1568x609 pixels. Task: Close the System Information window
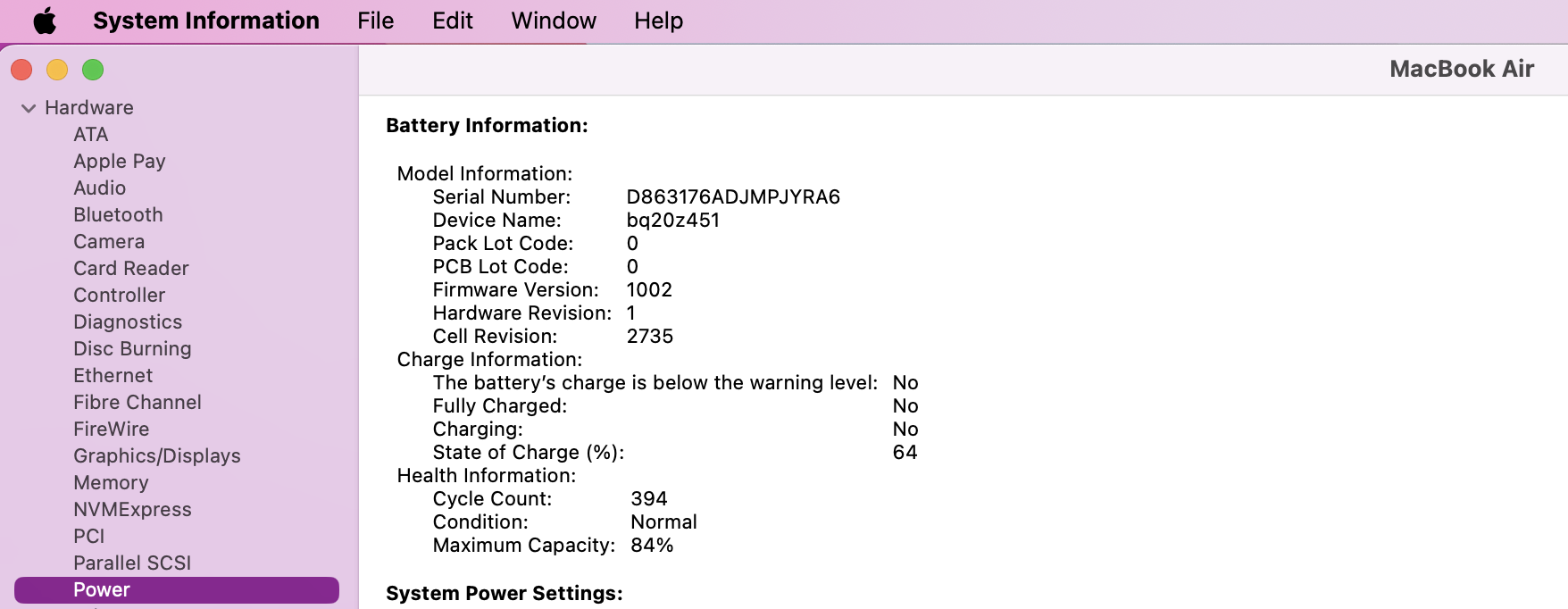[21, 70]
